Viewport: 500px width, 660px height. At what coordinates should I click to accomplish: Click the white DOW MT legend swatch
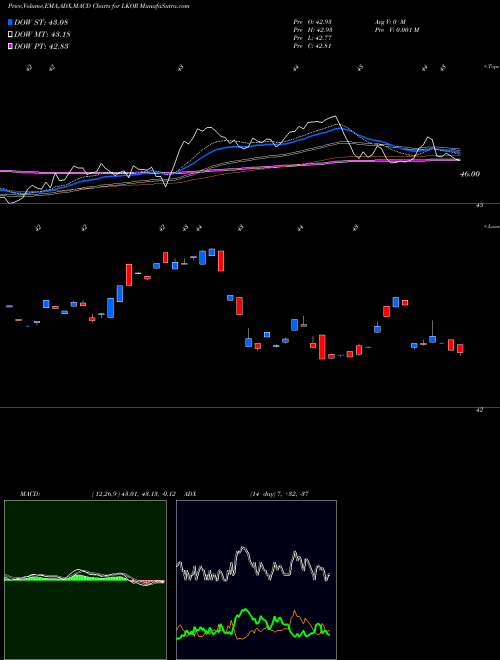(10, 34)
